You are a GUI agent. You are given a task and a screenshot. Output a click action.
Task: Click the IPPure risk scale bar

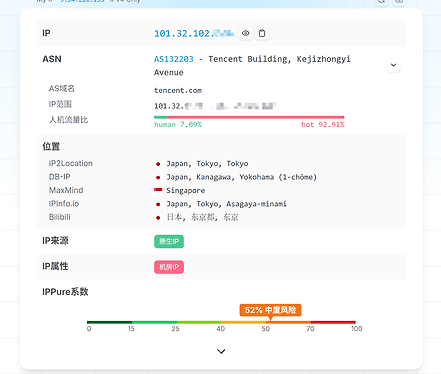click(221, 322)
